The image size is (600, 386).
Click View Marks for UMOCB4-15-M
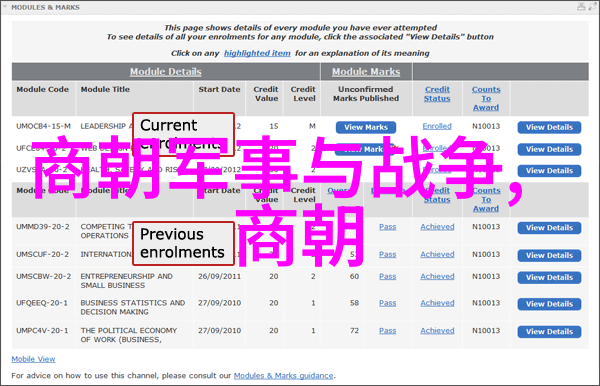tap(366, 127)
